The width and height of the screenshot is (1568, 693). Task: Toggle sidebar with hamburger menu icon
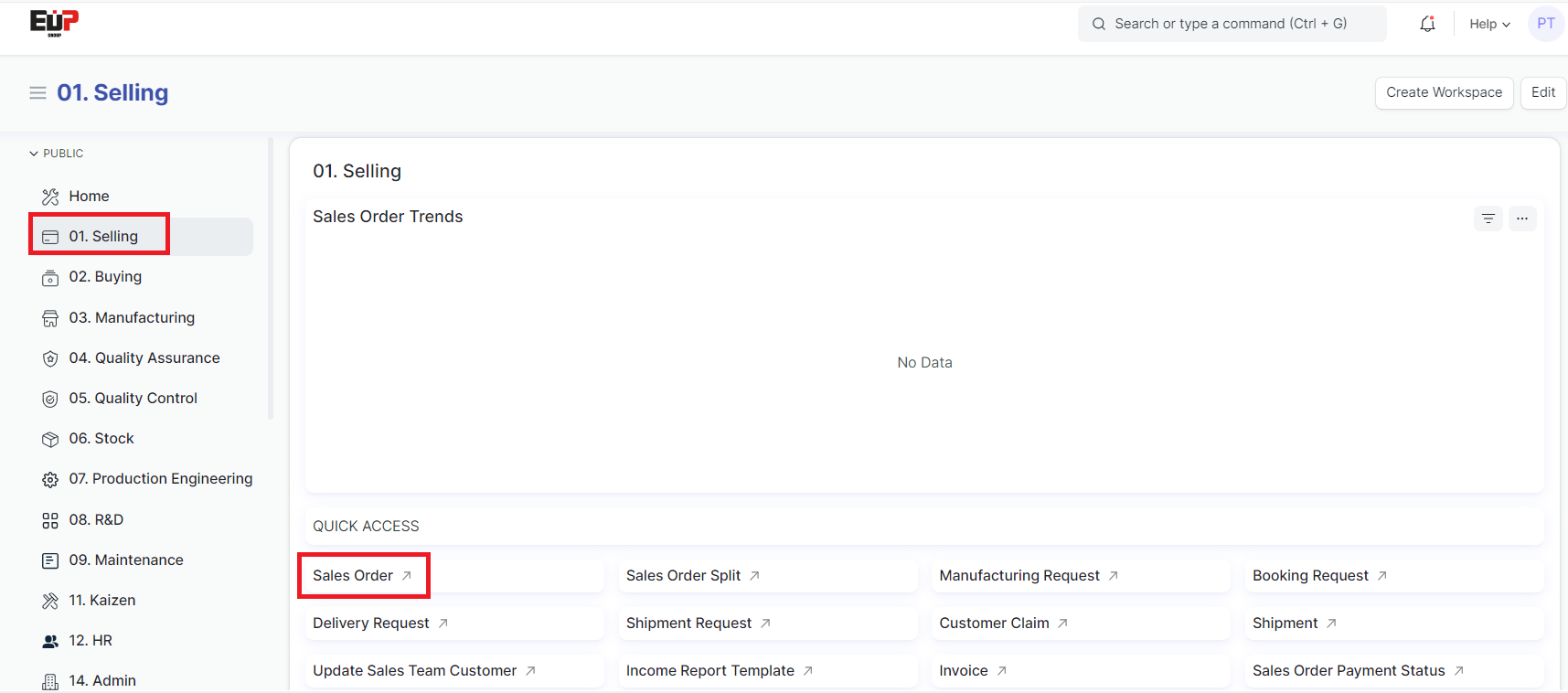37,92
